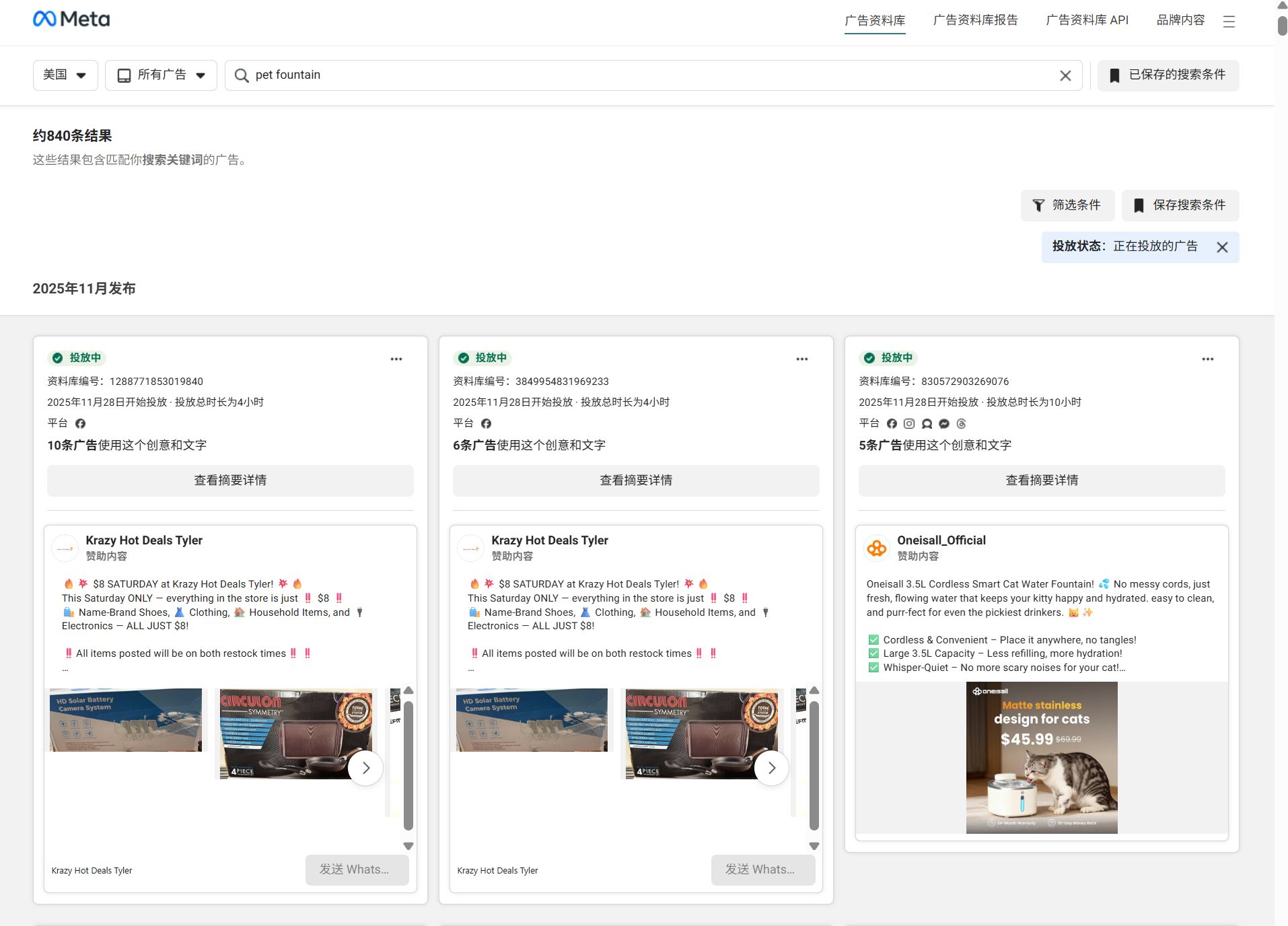Click up arrow of first card's scrollbar
Viewport: 1288px width, 926px height.
click(x=408, y=691)
